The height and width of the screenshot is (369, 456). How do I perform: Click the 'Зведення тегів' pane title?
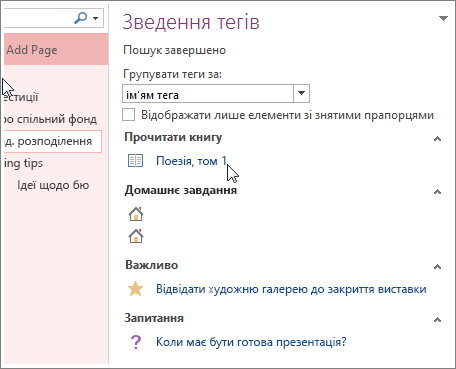191,22
